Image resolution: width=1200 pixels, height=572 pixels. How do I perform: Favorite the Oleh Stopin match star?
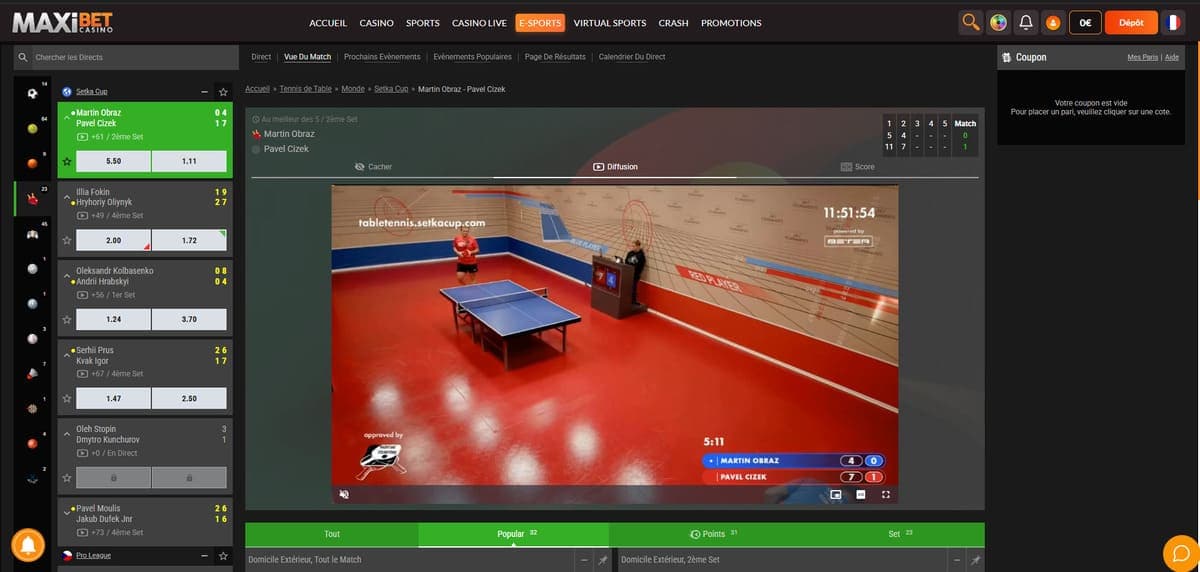pyautogui.click(x=66, y=477)
